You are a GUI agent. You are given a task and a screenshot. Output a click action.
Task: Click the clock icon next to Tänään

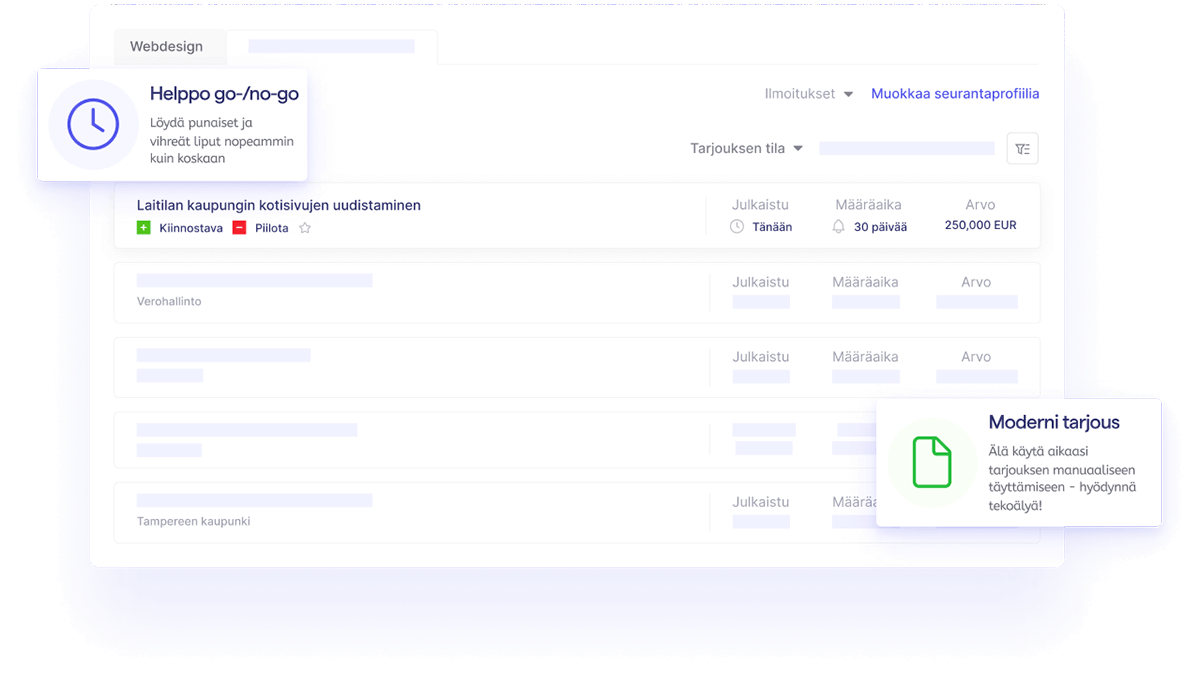point(736,226)
